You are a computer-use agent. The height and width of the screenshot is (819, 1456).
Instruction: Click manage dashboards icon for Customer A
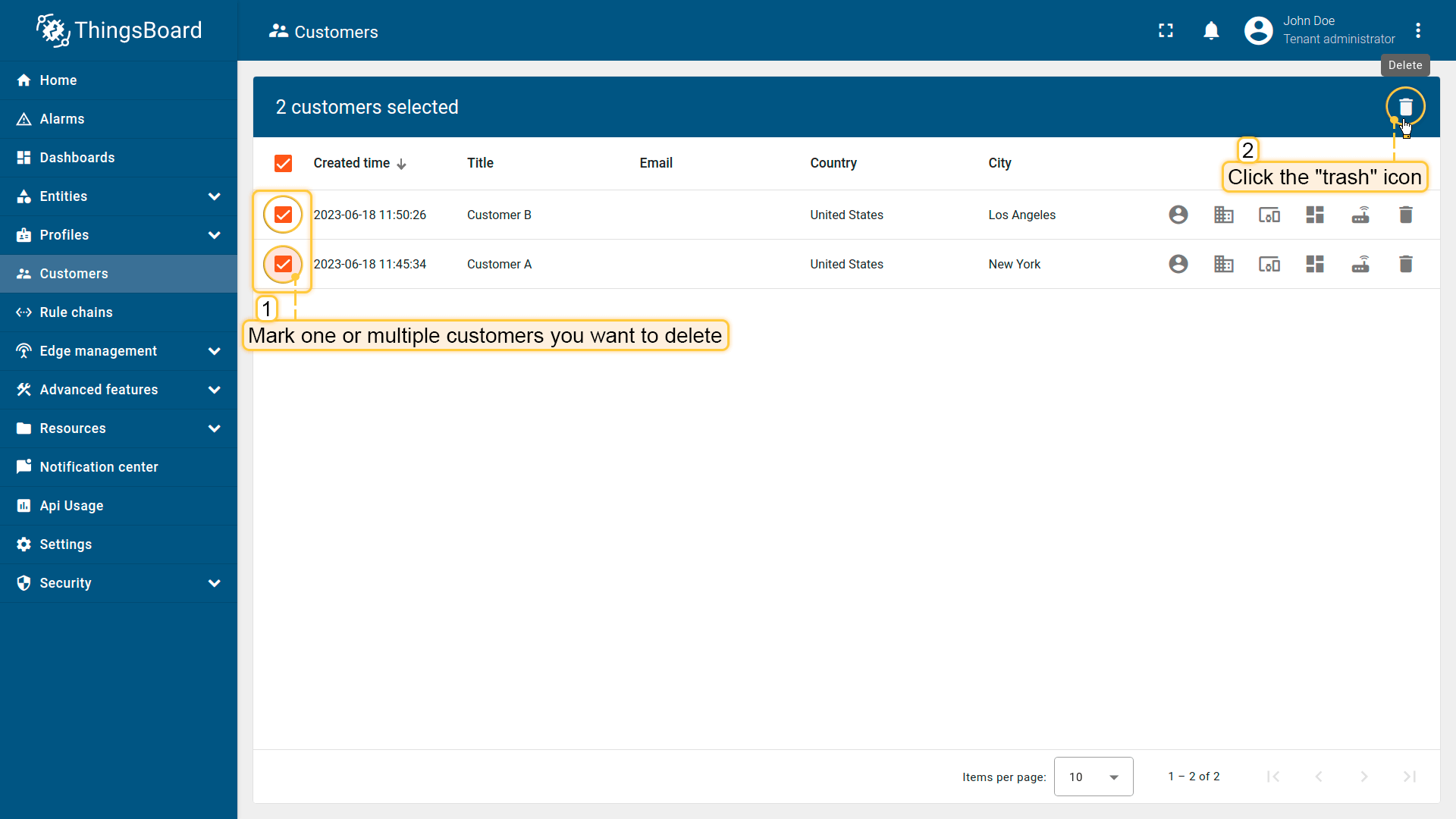pyautogui.click(x=1314, y=264)
